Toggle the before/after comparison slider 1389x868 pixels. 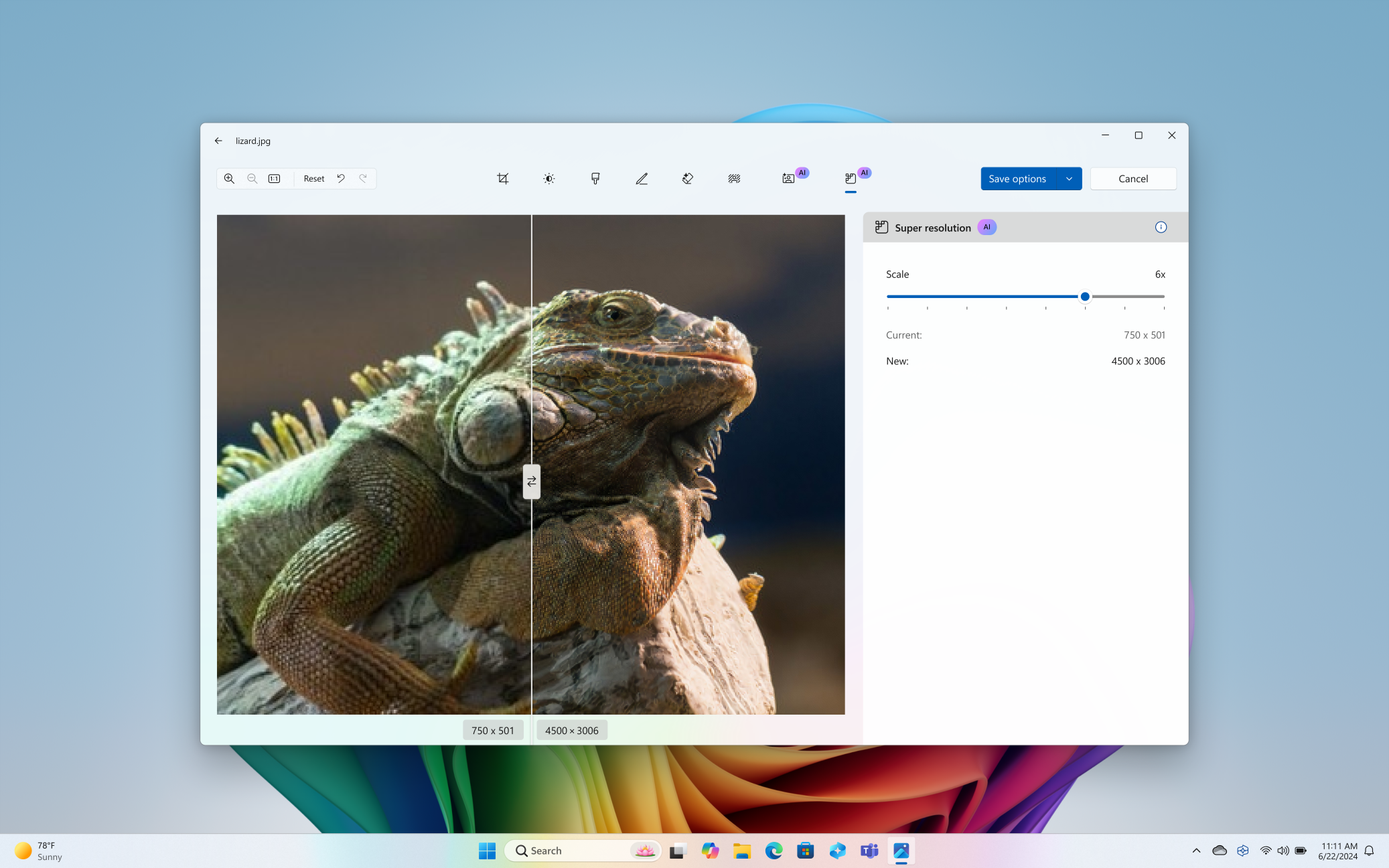[x=531, y=481]
